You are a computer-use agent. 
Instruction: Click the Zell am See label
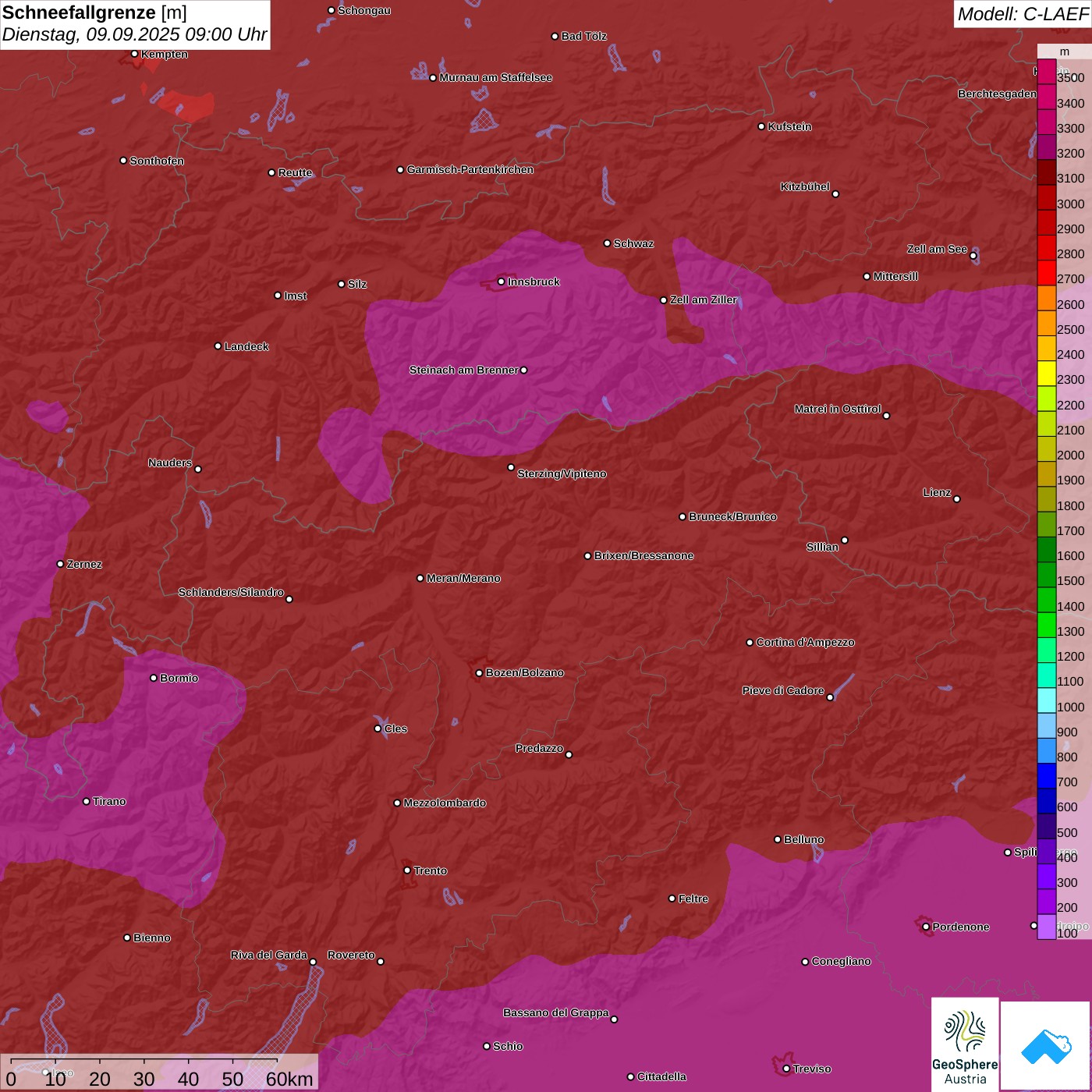click(x=937, y=249)
